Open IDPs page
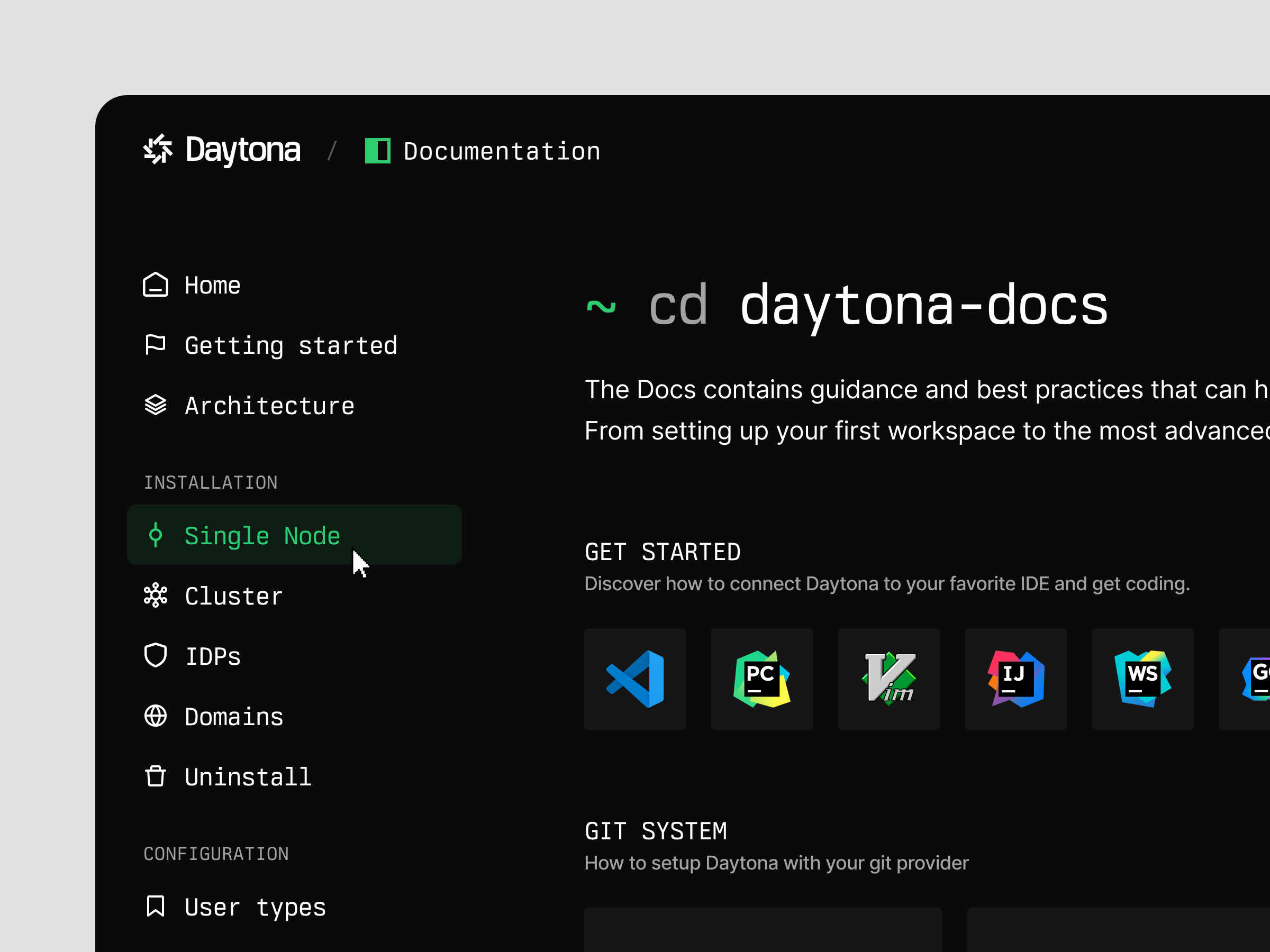Screen dimensions: 1270x952 pyautogui.click(x=213, y=656)
